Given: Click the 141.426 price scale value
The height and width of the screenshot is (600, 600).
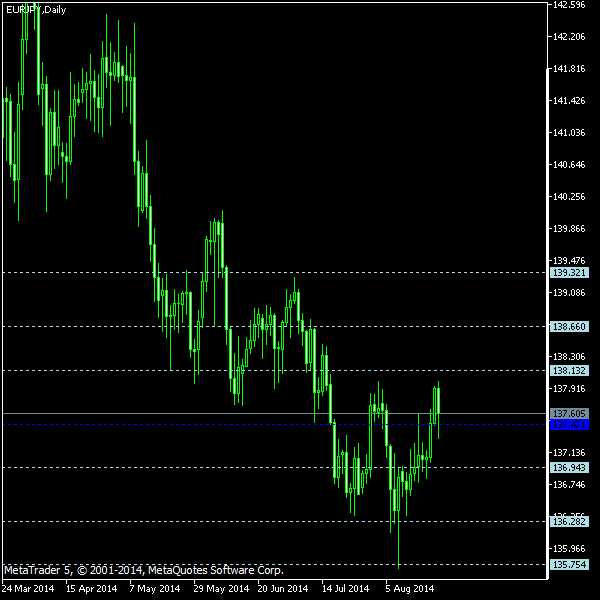Looking at the screenshot, I should click(569, 101).
